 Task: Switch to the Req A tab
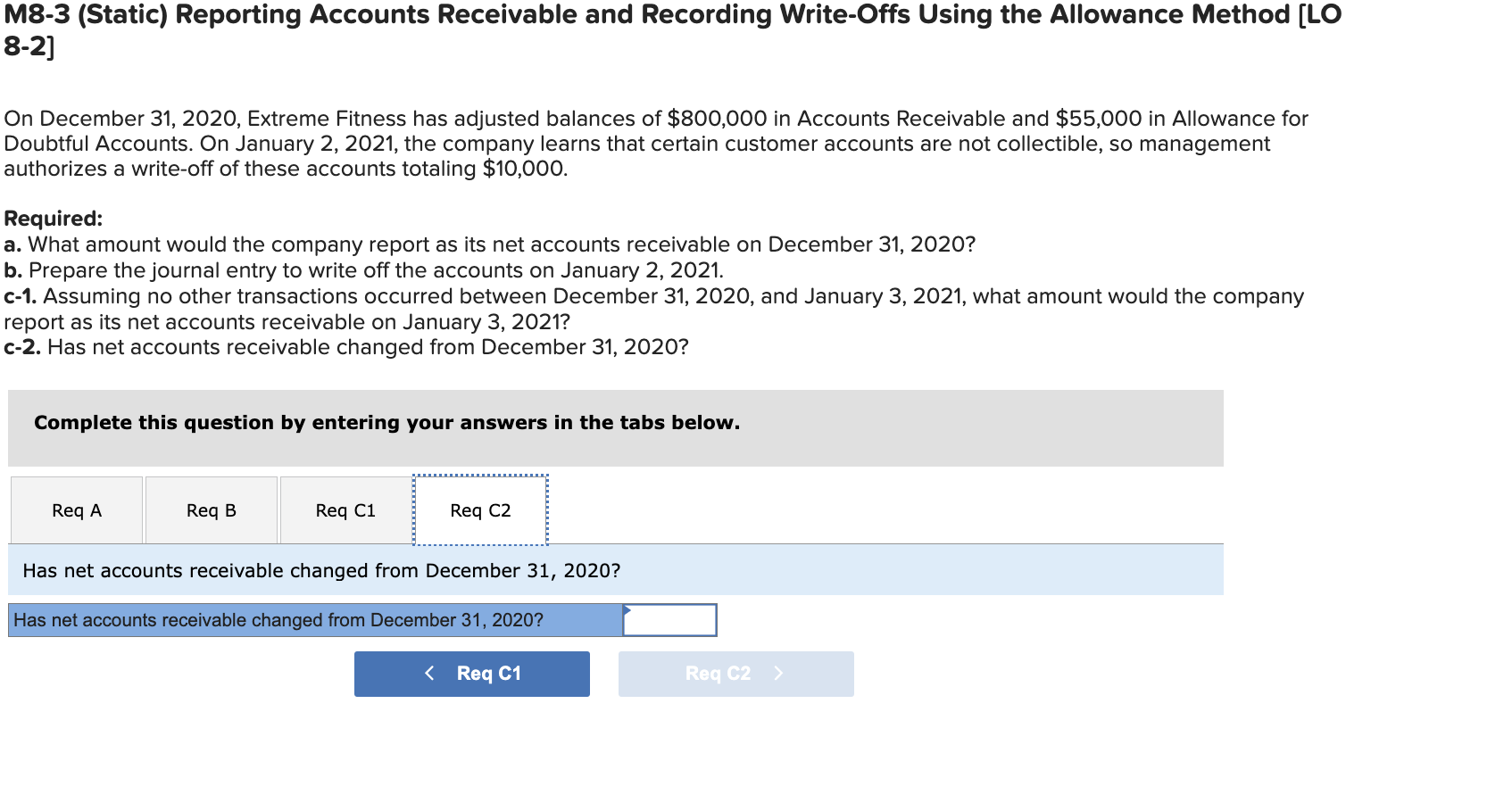[76, 509]
